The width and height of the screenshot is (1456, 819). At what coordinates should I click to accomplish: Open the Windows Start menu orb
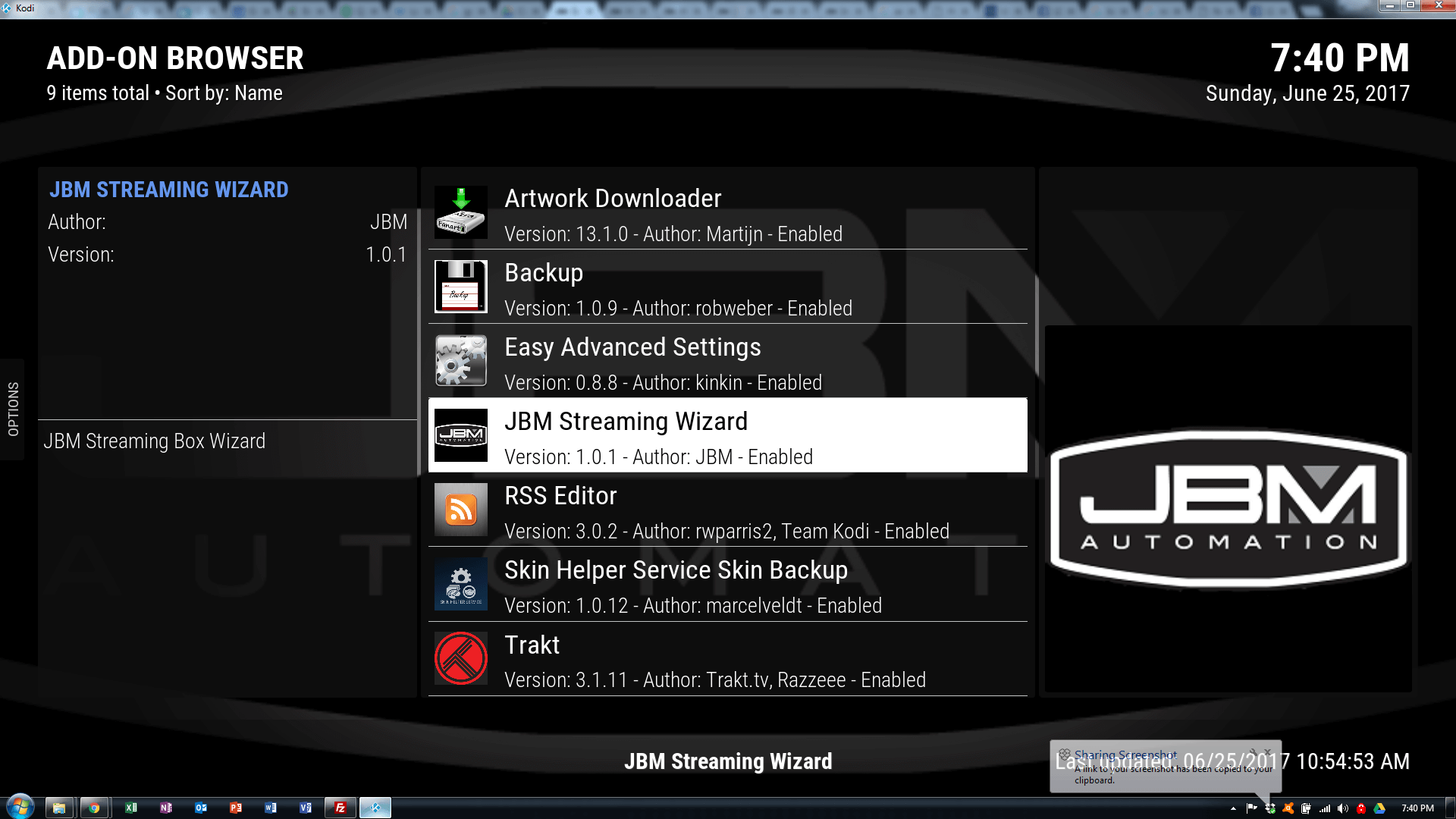[x=20, y=807]
